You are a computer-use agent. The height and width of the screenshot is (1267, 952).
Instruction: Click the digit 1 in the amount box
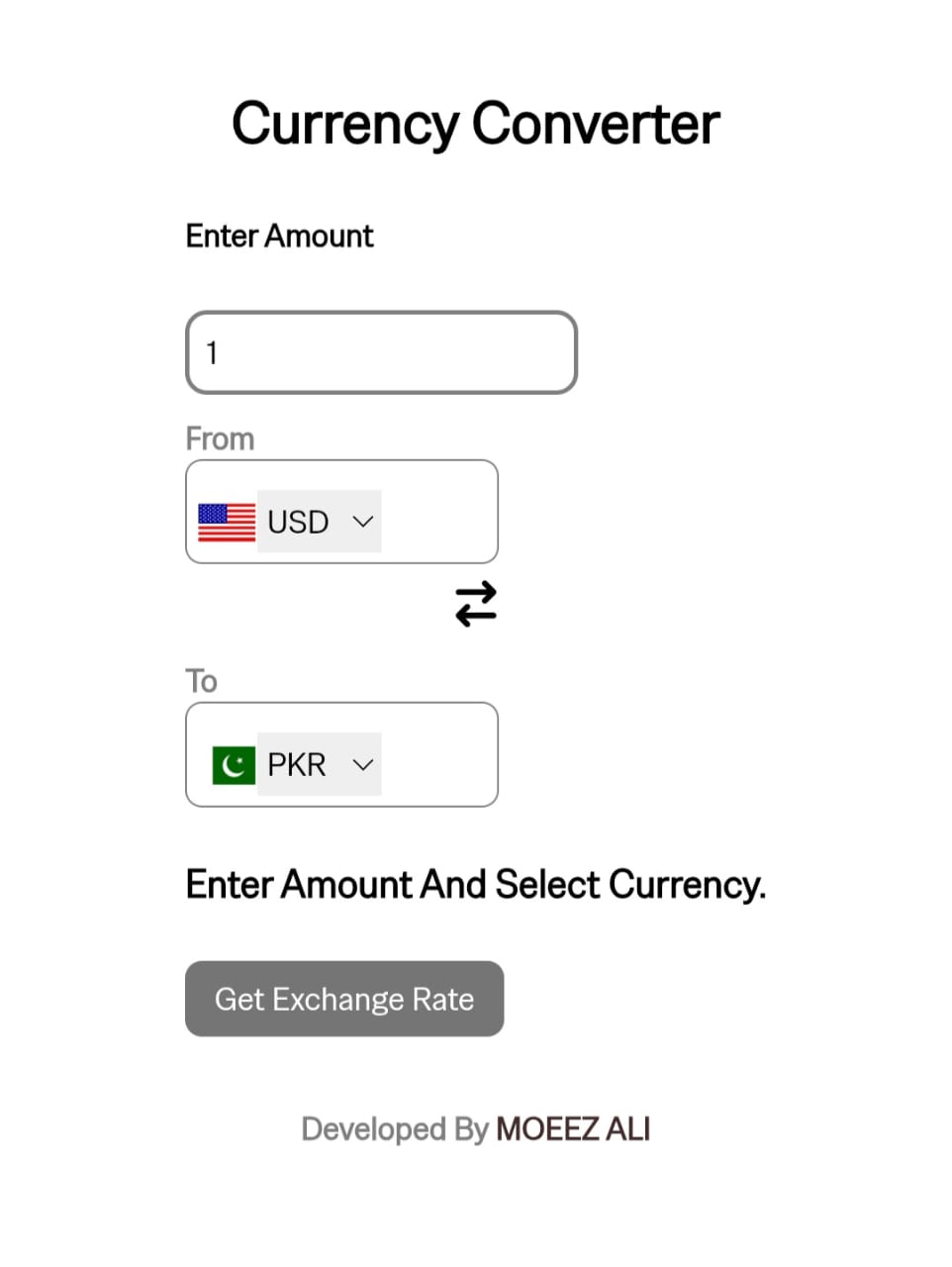coord(212,352)
